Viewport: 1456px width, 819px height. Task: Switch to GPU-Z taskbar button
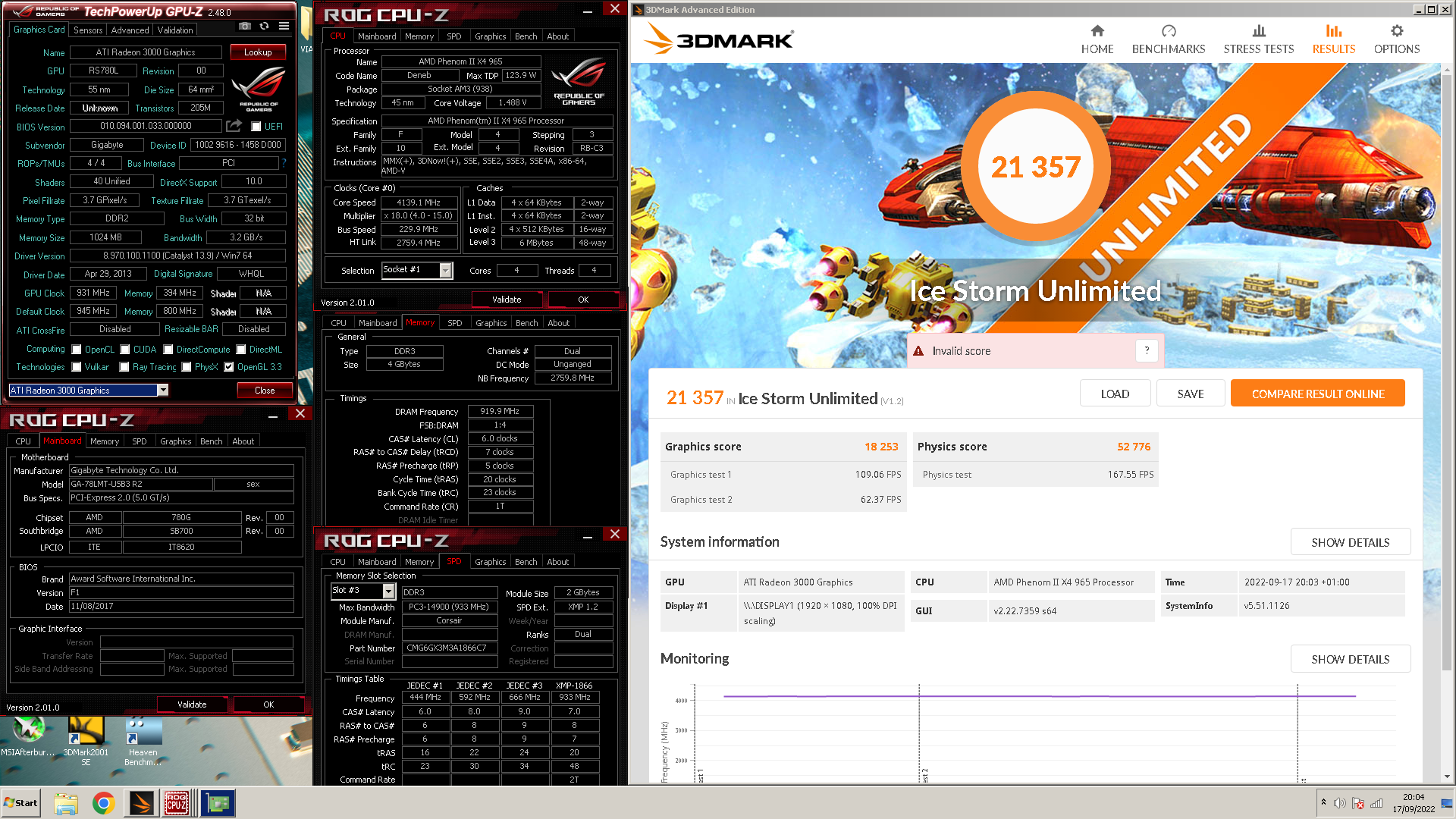[x=218, y=803]
